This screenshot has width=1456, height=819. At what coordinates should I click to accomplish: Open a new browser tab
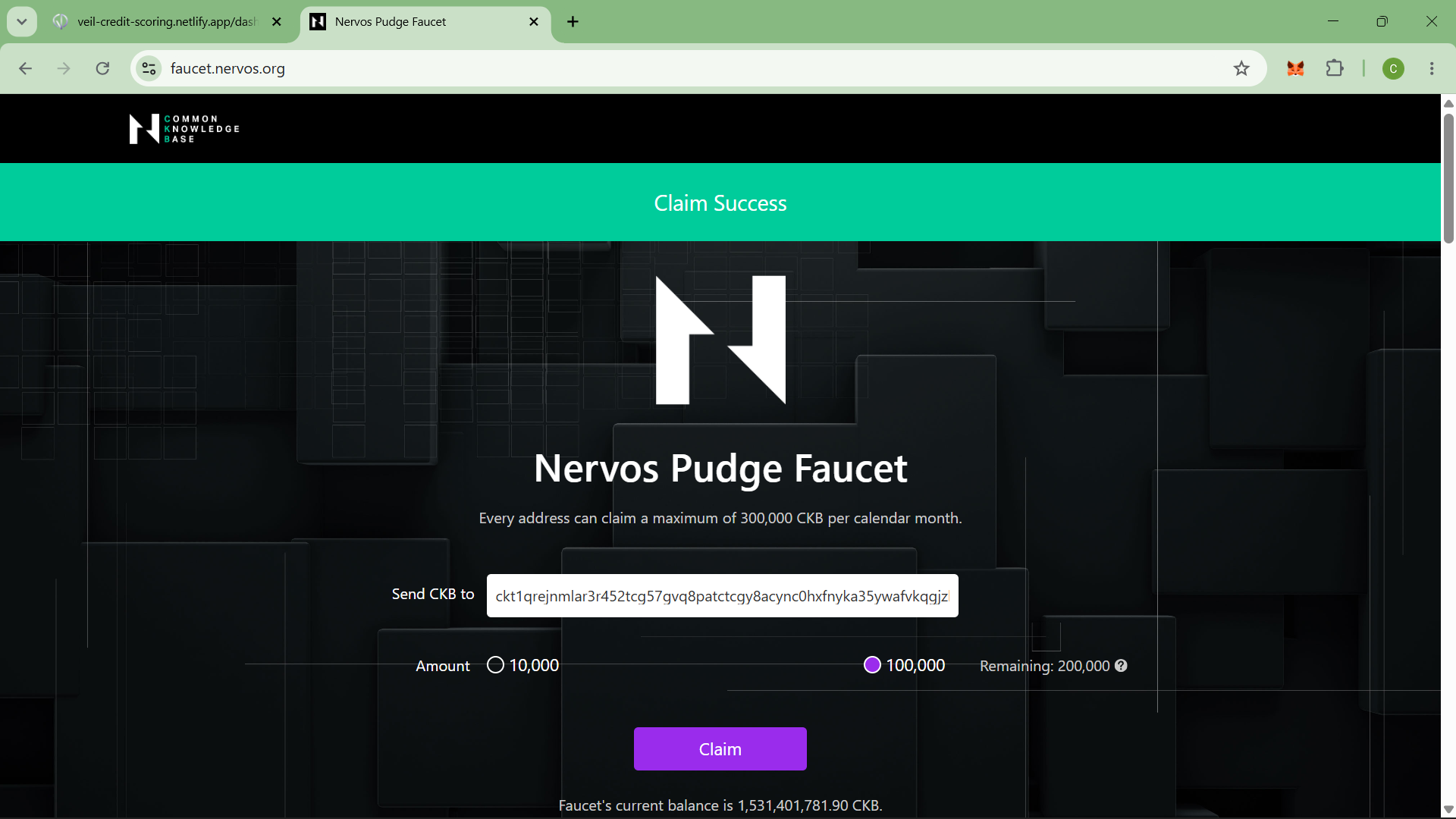pyautogui.click(x=573, y=22)
